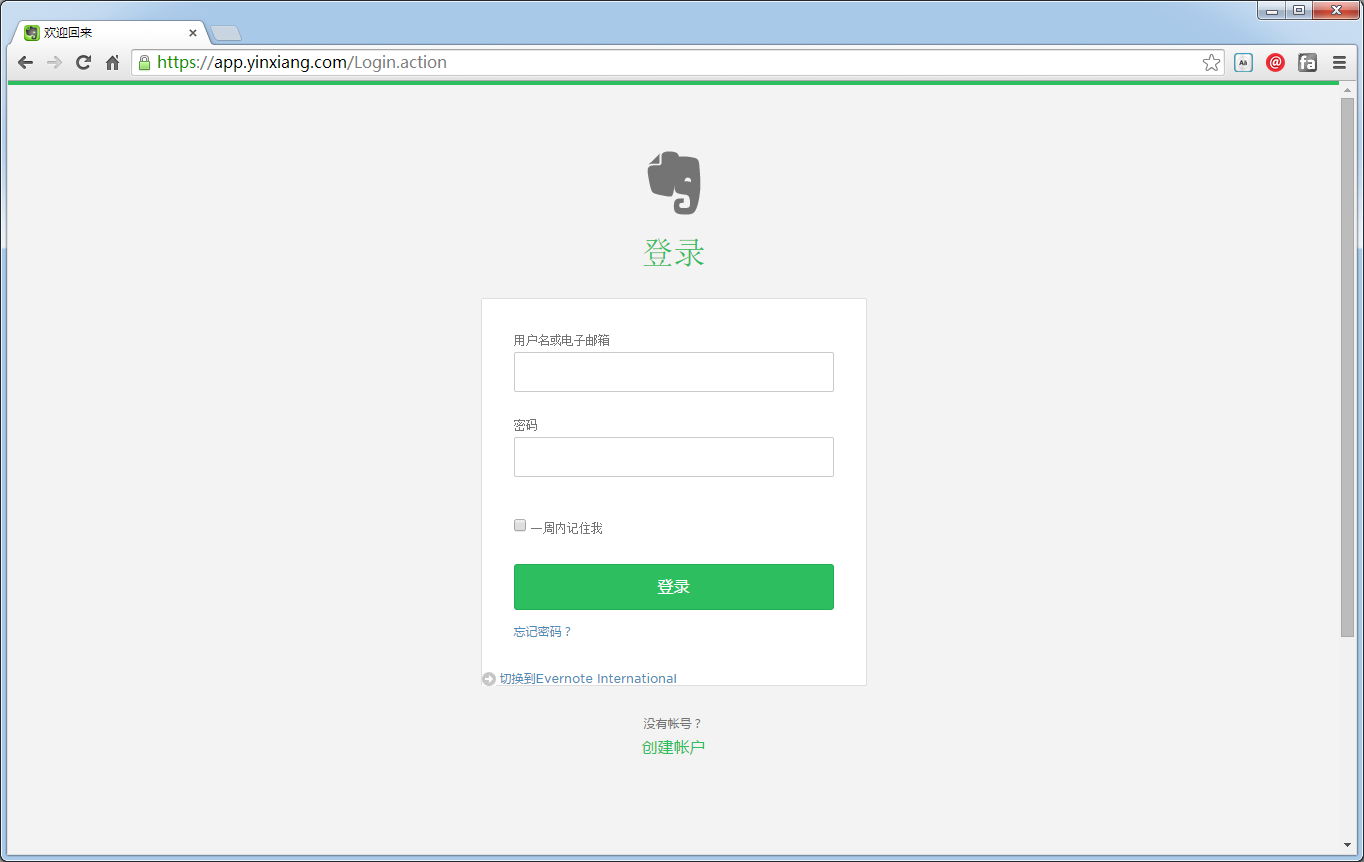The width and height of the screenshot is (1364, 862).
Task: Switch to Evernote International link
Action: (588, 679)
